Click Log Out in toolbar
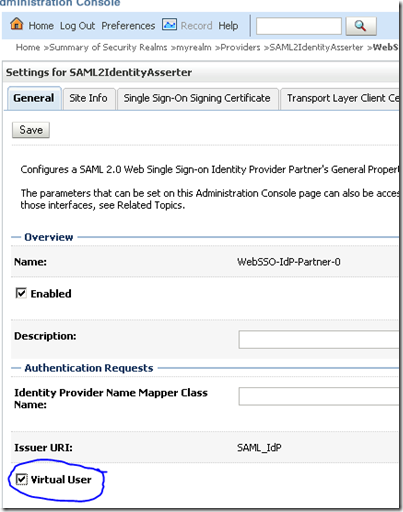Image resolution: width=403 pixels, height=512 pixels. pos(77,26)
